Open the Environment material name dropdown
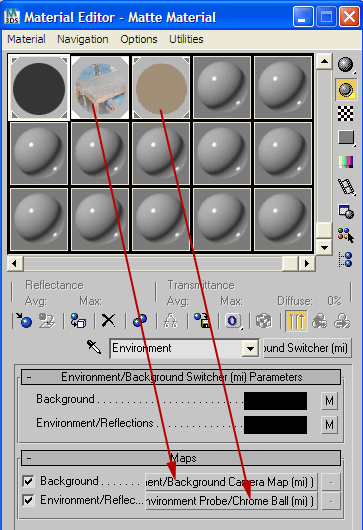363x530 pixels. [250, 348]
